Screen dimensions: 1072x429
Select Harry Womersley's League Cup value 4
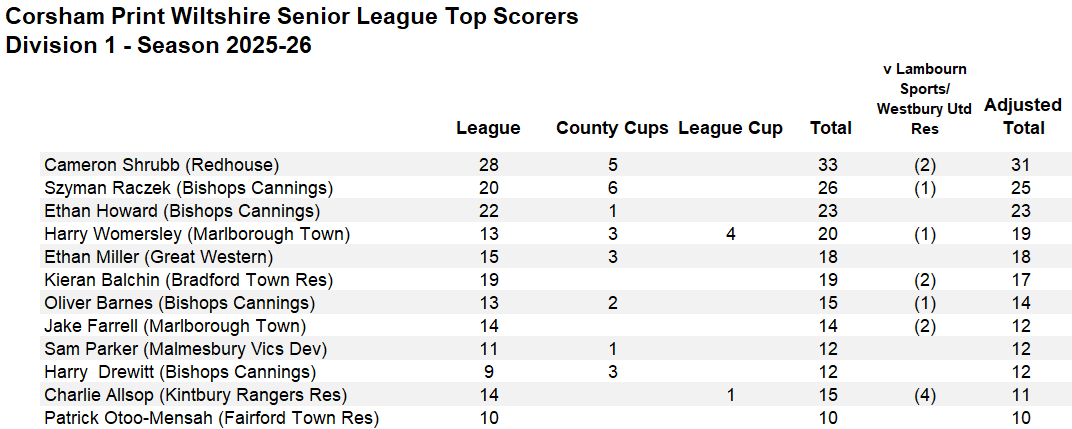tap(731, 235)
